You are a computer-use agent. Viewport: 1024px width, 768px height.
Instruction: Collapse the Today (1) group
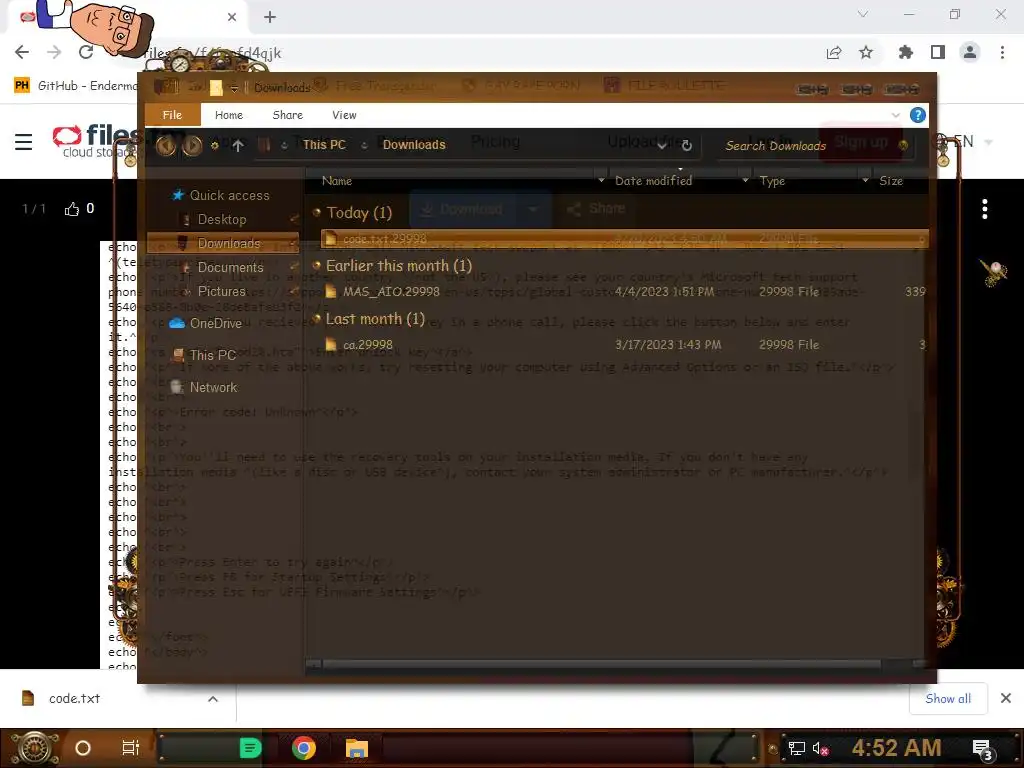317,212
